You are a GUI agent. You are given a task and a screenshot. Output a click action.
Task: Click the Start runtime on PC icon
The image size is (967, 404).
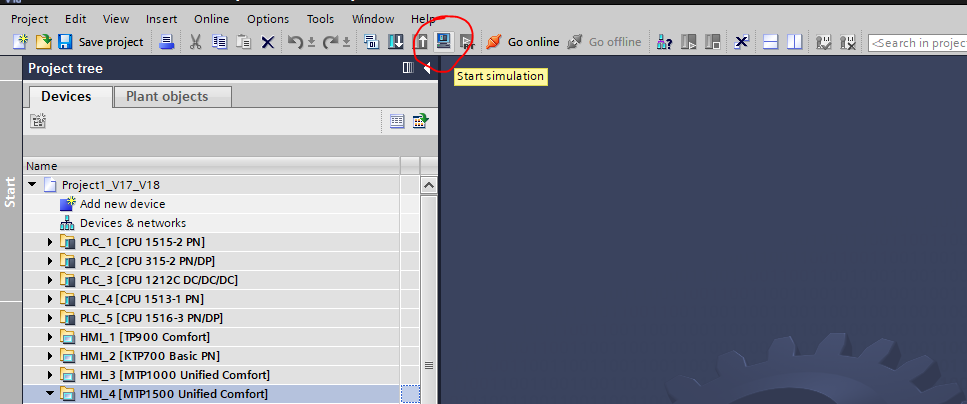click(466, 42)
